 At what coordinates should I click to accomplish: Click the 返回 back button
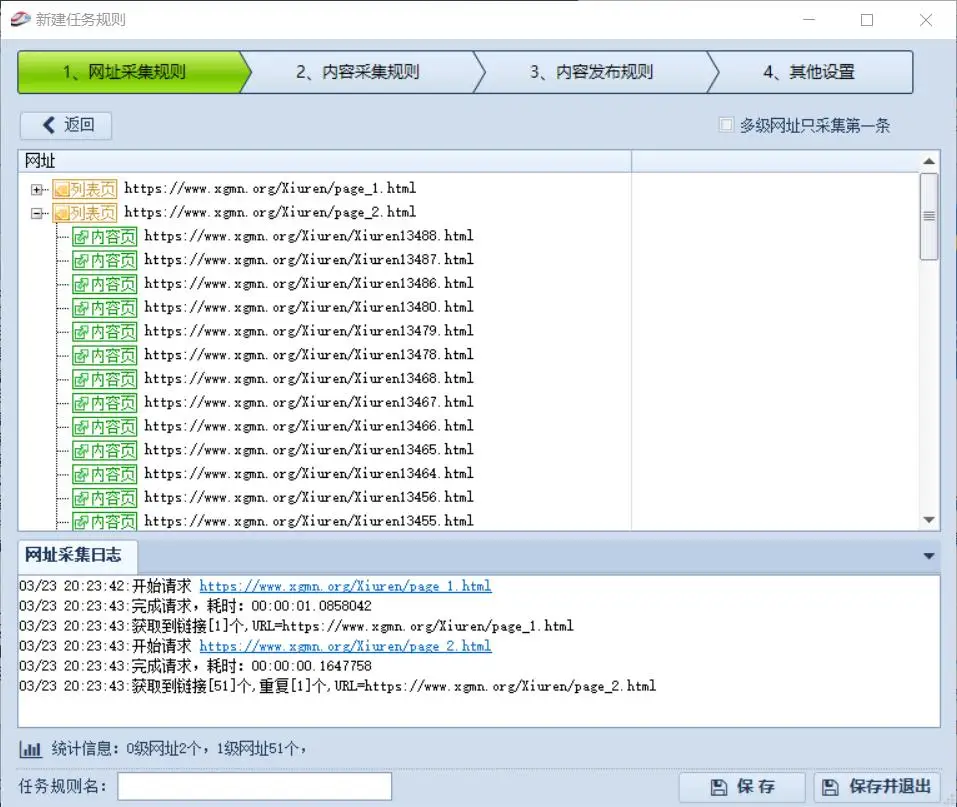(x=66, y=125)
